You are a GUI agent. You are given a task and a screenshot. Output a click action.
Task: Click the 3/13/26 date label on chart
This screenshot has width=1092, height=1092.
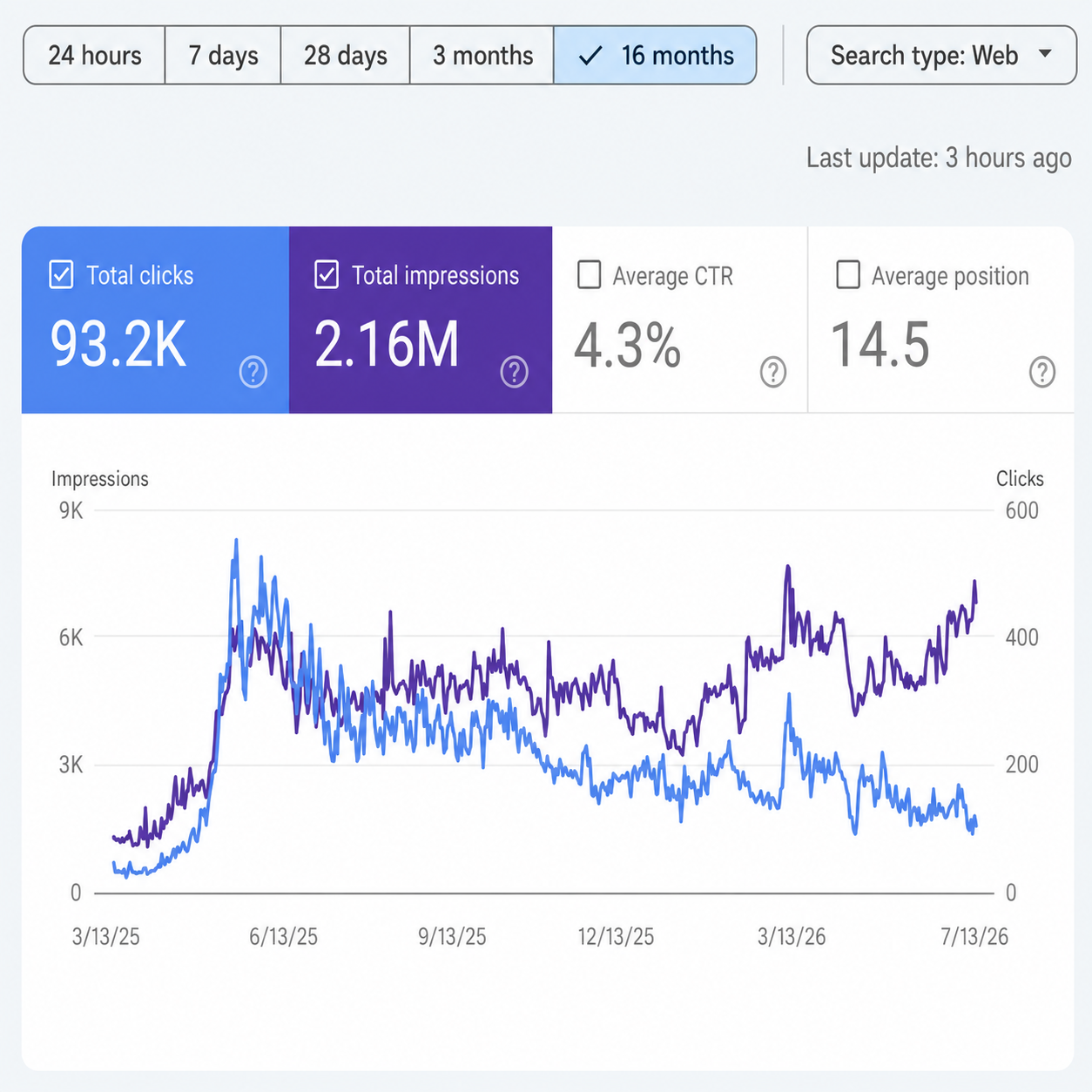pyautogui.click(x=792, y=937)
